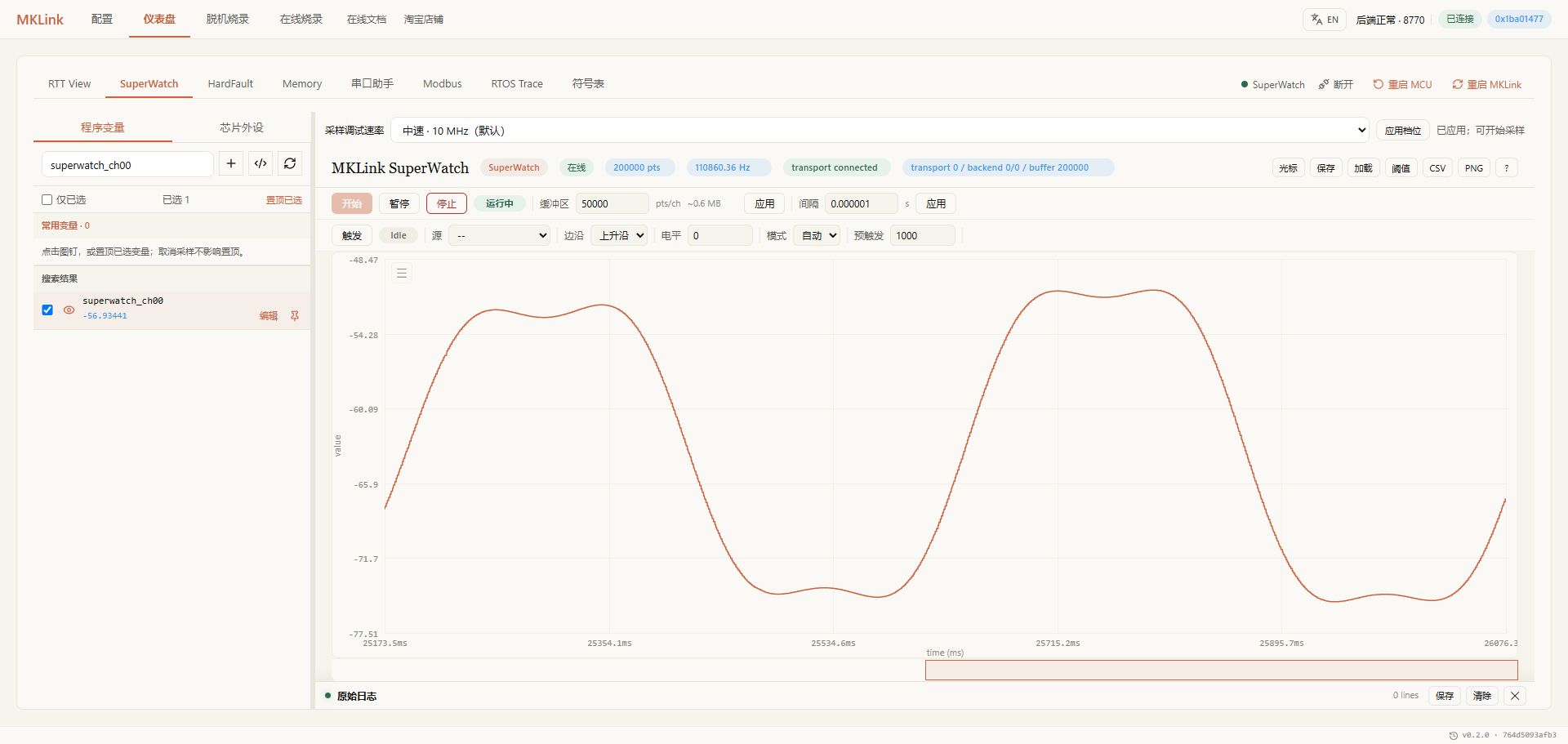Click the CSV export button
Screen dimensions: 1568x744
click(1437, 168)
